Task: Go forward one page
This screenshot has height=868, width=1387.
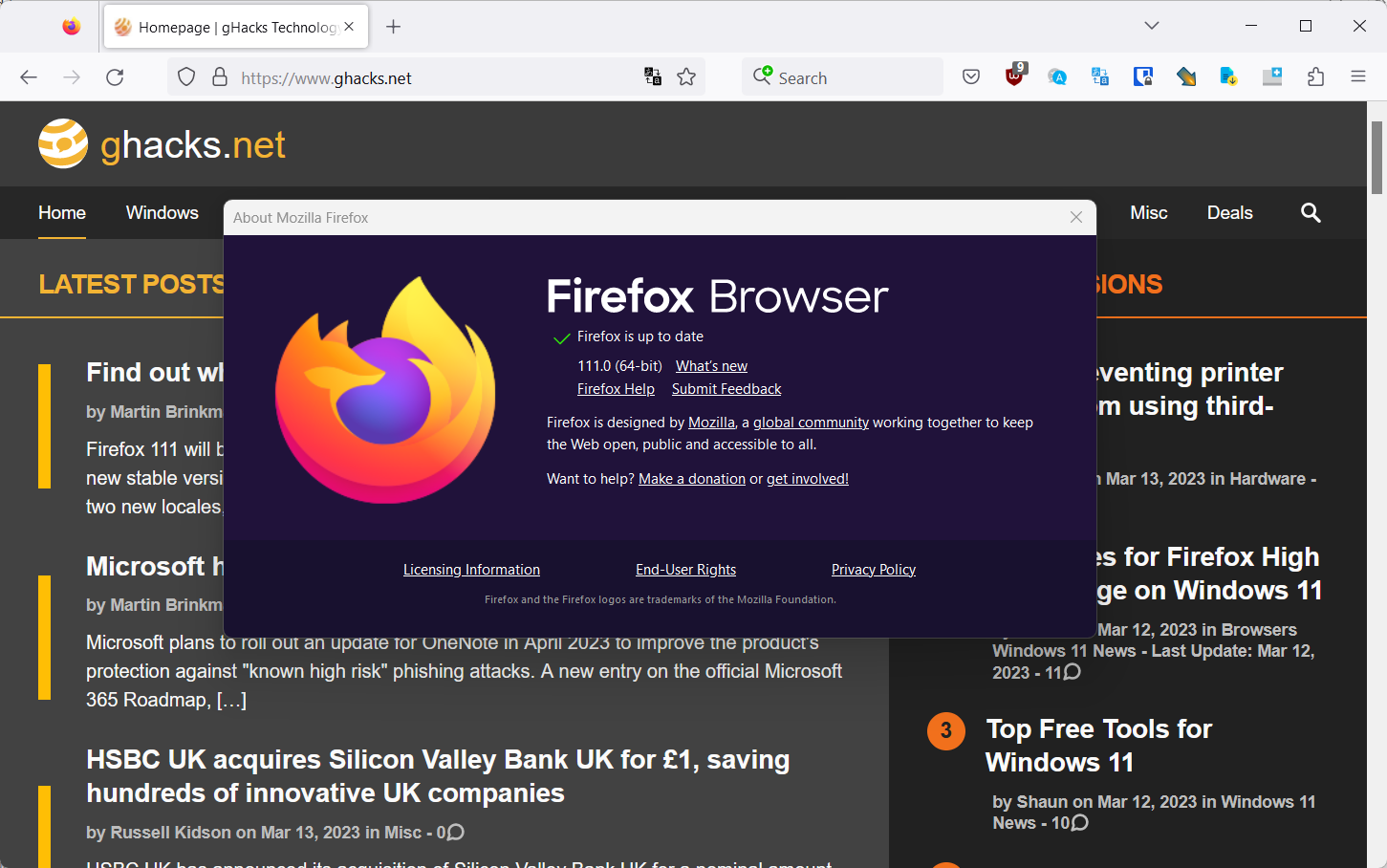Action: (x=72, y=77)
